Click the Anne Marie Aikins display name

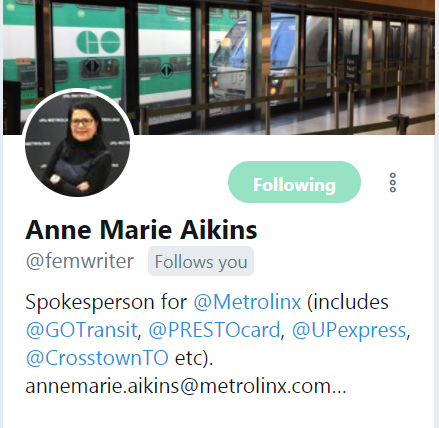coord(141,230)
